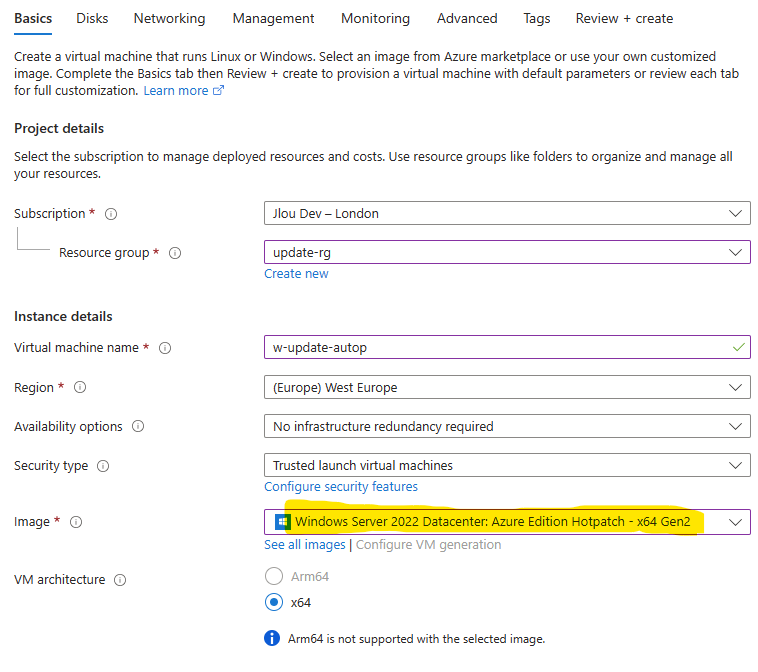Open the Monitoring tab

click(375, 18)
